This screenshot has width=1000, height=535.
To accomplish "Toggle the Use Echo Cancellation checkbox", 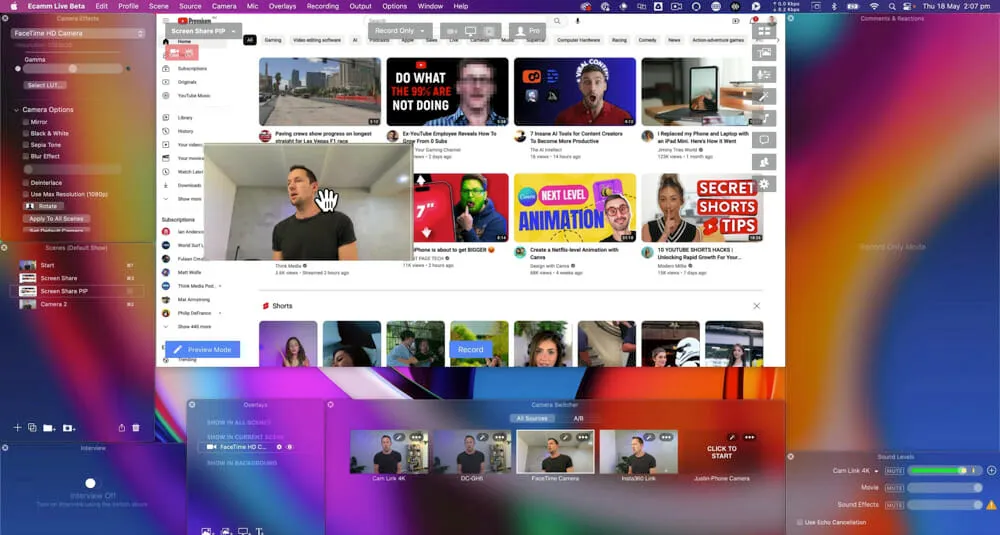I will [798, 522].
